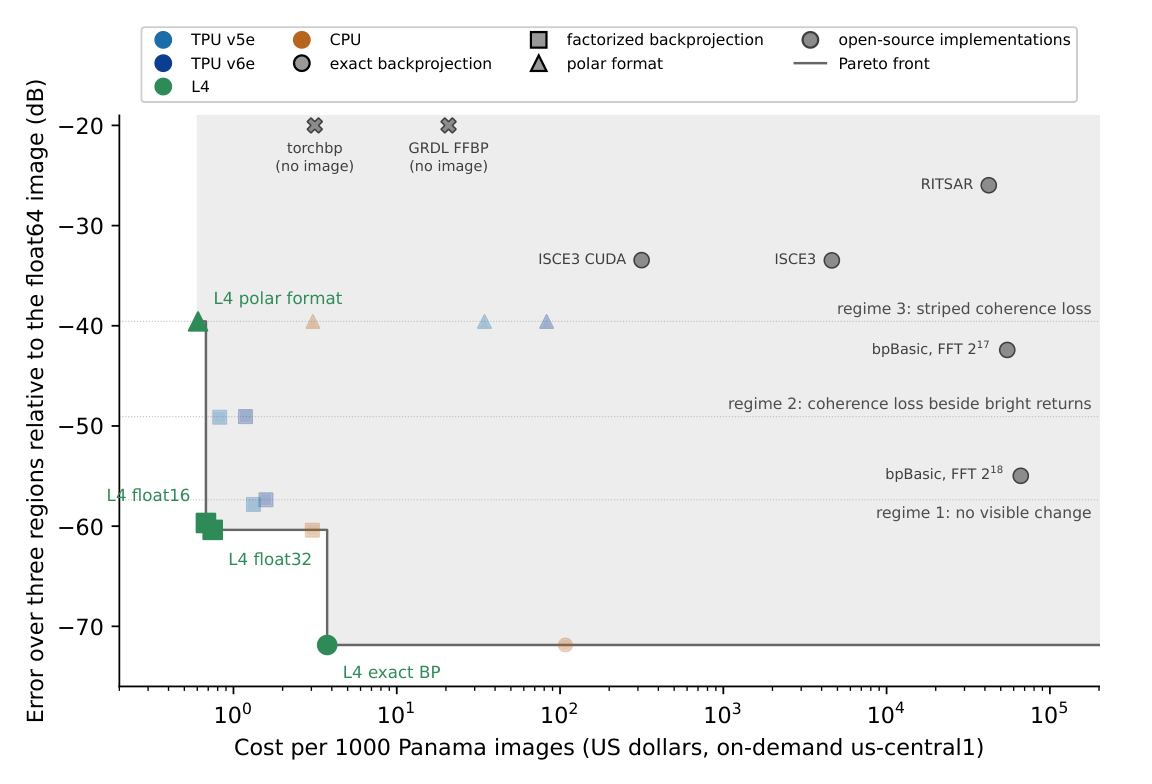The width and height of the screenshot is (1152, 784).
Task: Click the TPU v6e legend color dot
Action: tap(163, 63)
